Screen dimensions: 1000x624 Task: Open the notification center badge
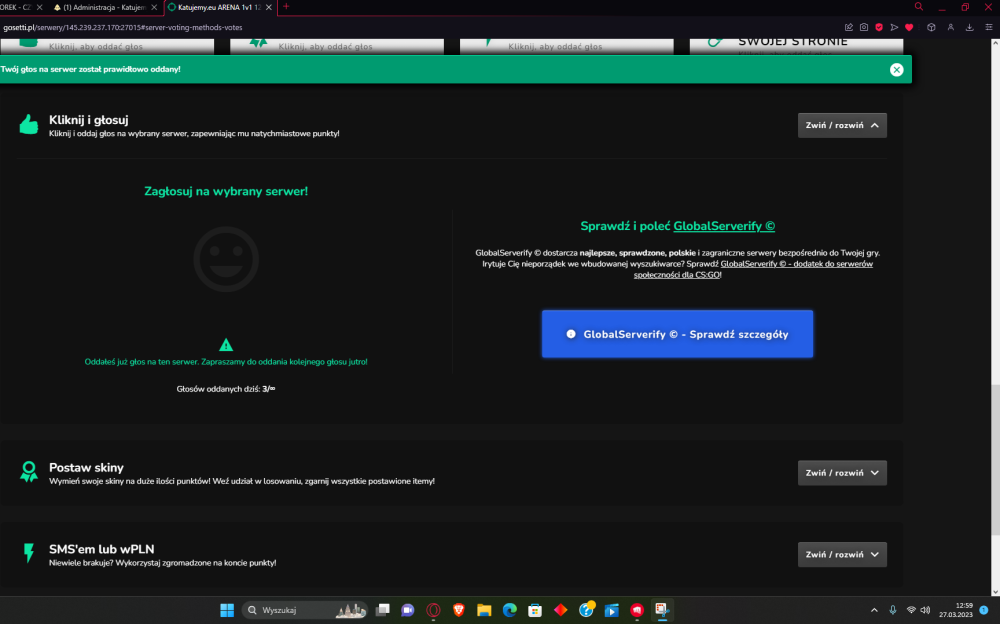(x=983, y=610)
